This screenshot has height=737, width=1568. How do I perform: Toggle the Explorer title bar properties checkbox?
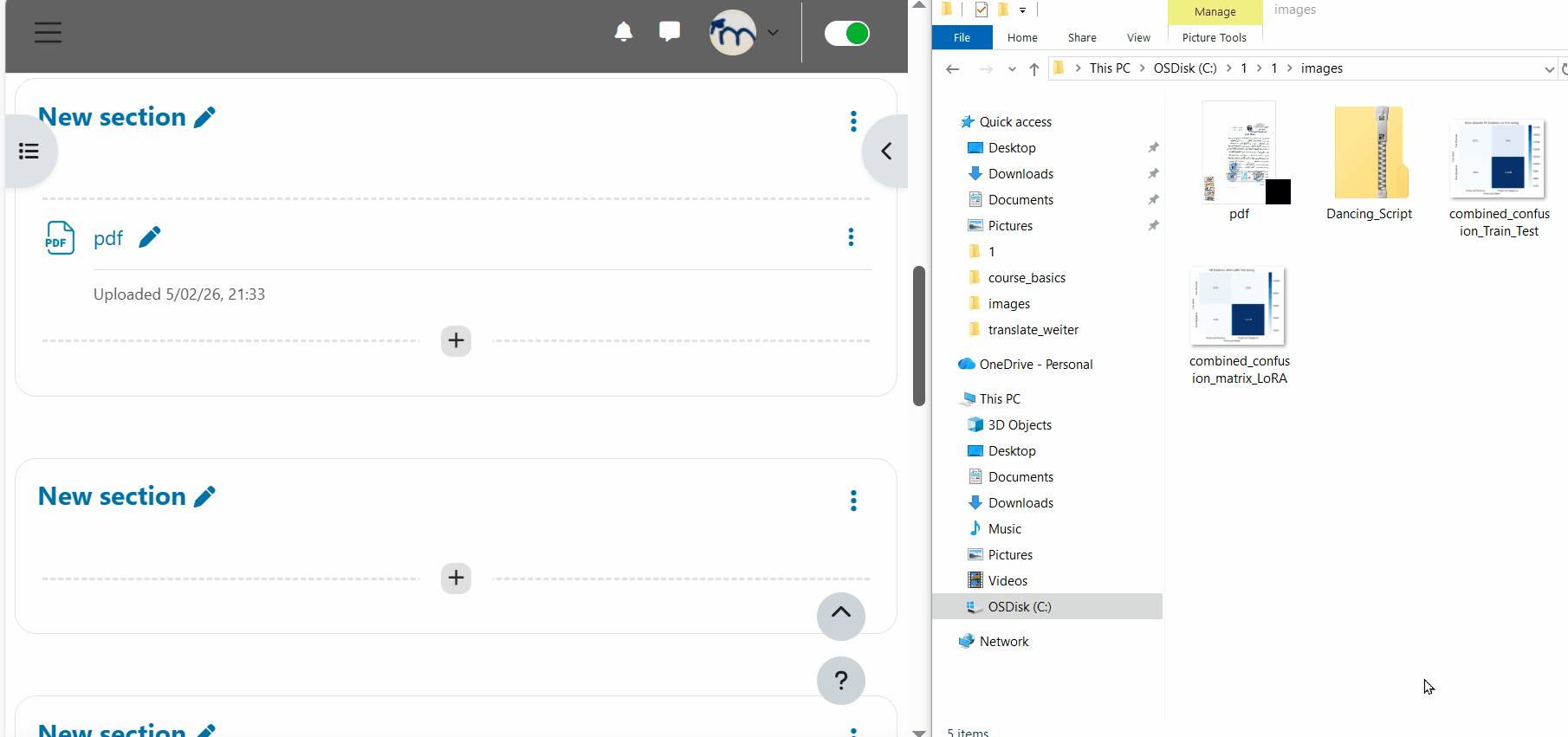tap(981, 10)
